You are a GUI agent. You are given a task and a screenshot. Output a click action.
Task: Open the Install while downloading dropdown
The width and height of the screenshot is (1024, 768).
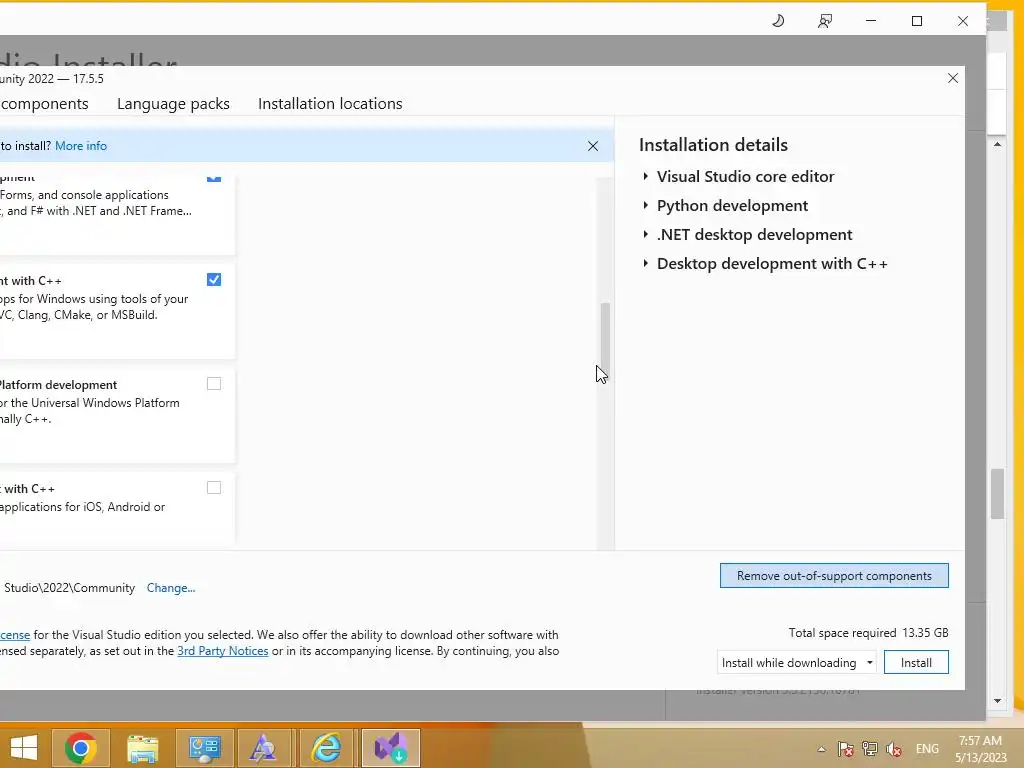coord(797,663)
